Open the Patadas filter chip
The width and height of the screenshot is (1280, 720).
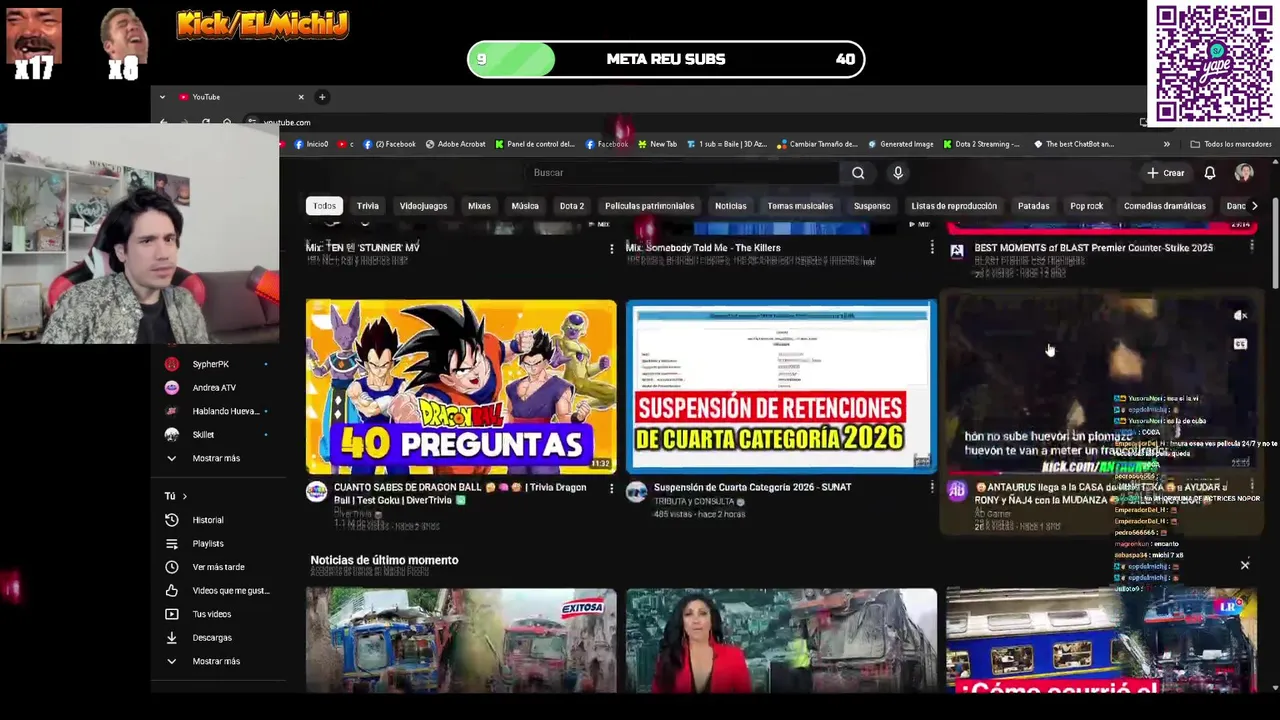(x=1033, y=206)
